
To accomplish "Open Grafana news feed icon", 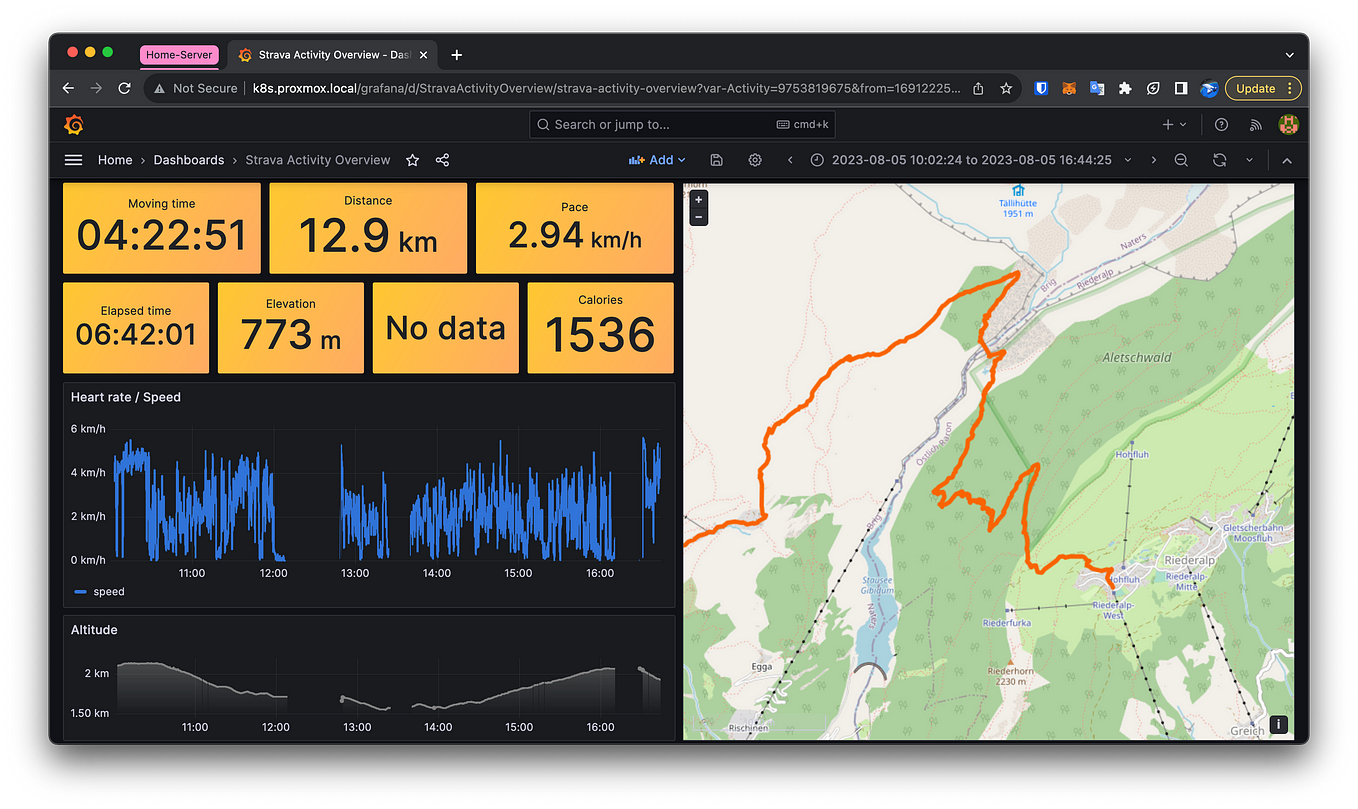I will (1256, 125).
